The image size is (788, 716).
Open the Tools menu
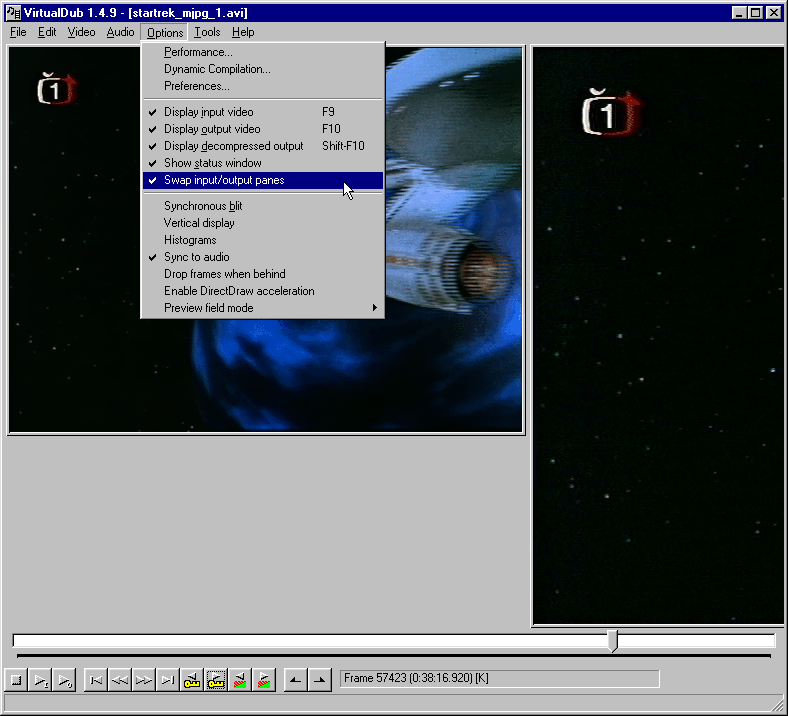[x=207, y=32]
